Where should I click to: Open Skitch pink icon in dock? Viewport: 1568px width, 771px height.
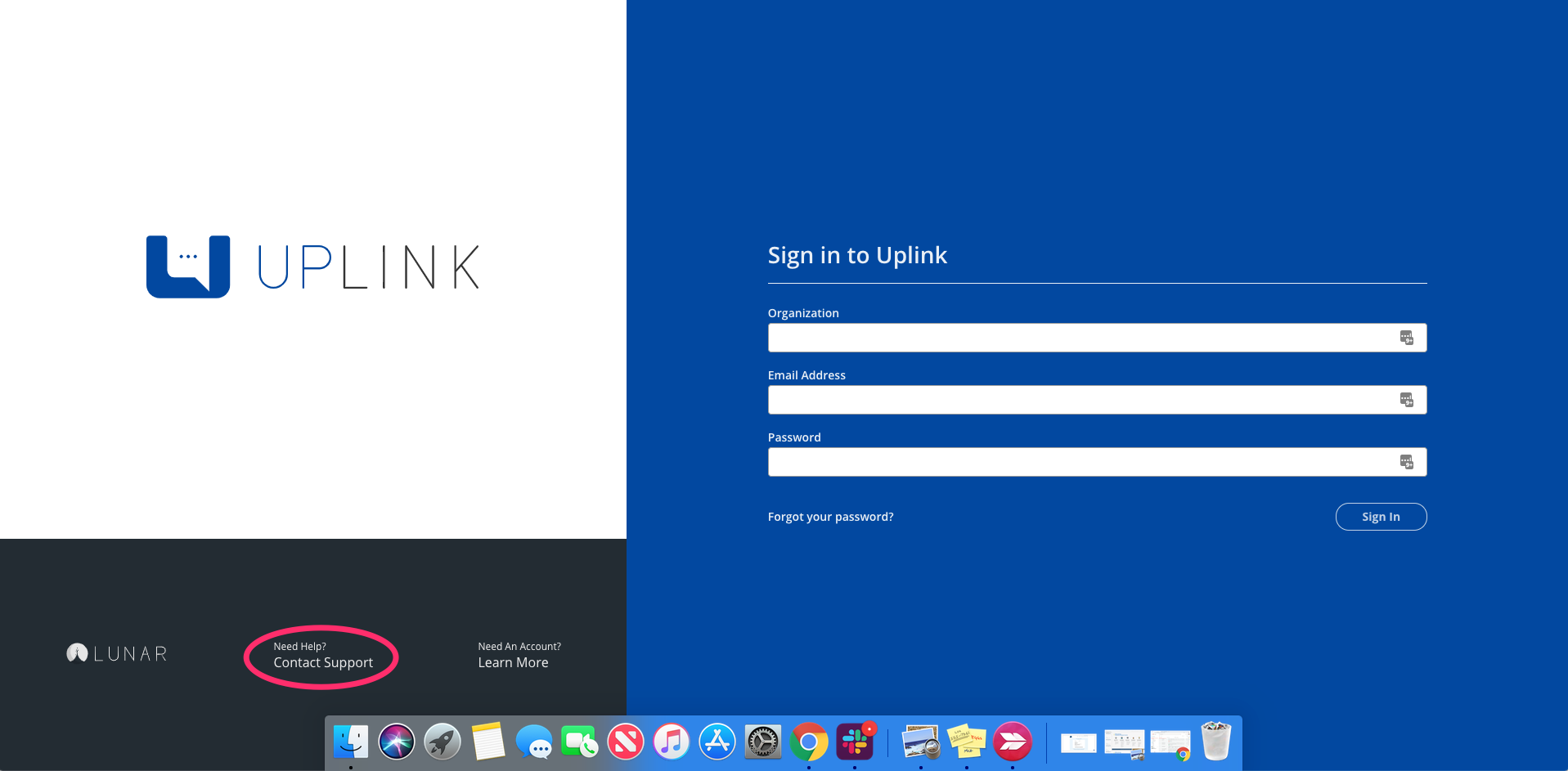click(x=1013, y=742)
